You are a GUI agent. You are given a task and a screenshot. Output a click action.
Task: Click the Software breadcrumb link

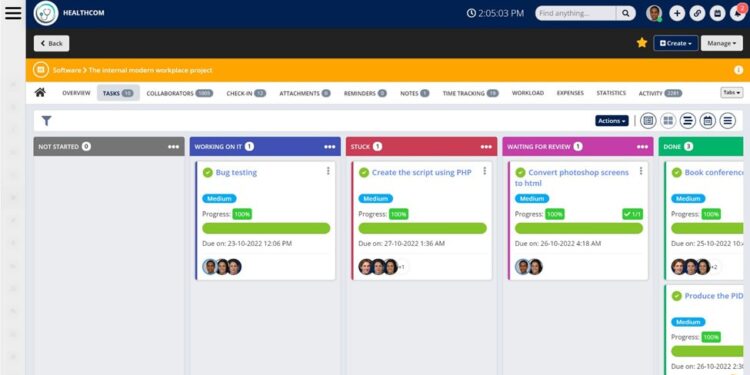(x=67, y=70)
